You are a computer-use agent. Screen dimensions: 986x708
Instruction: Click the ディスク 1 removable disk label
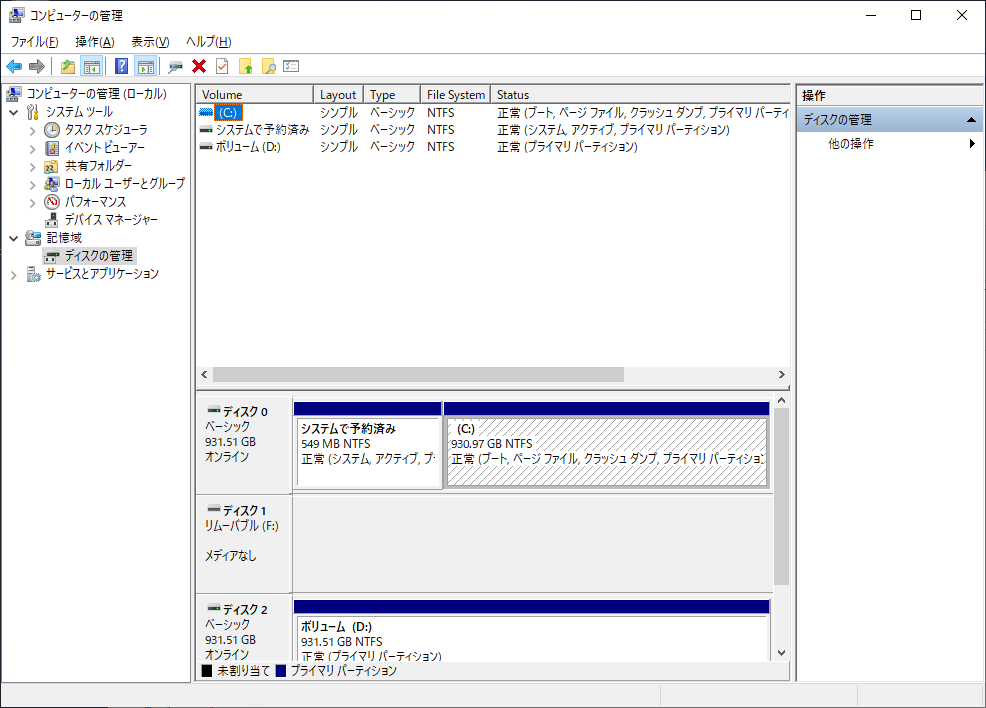[244, 544]
